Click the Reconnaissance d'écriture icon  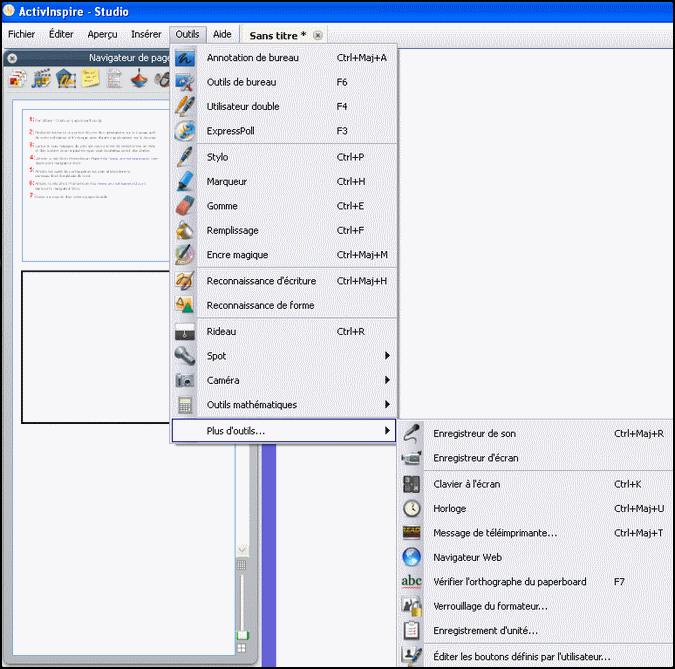click(x=185, y=281)
